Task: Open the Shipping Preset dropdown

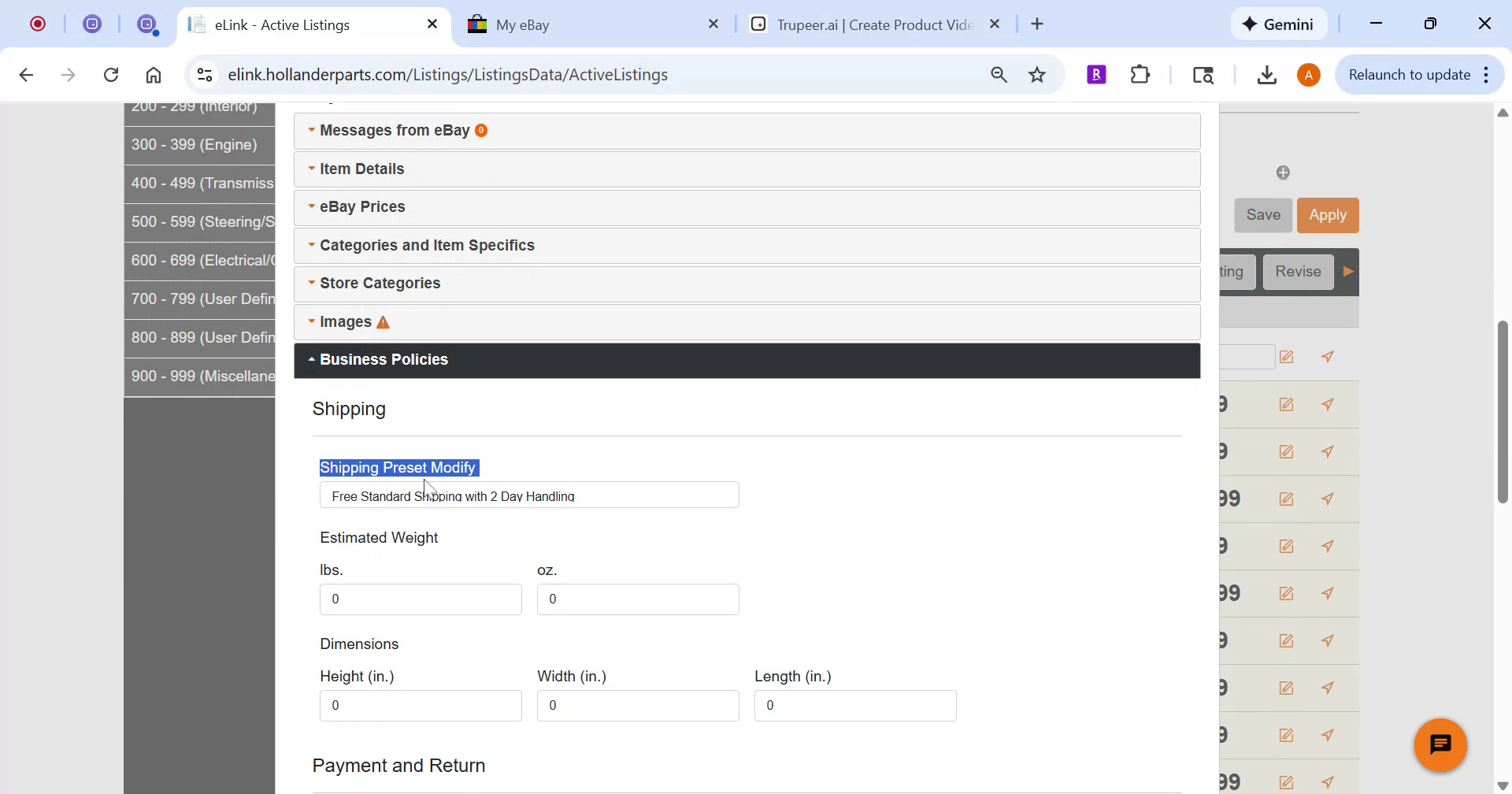Action: 528,495
